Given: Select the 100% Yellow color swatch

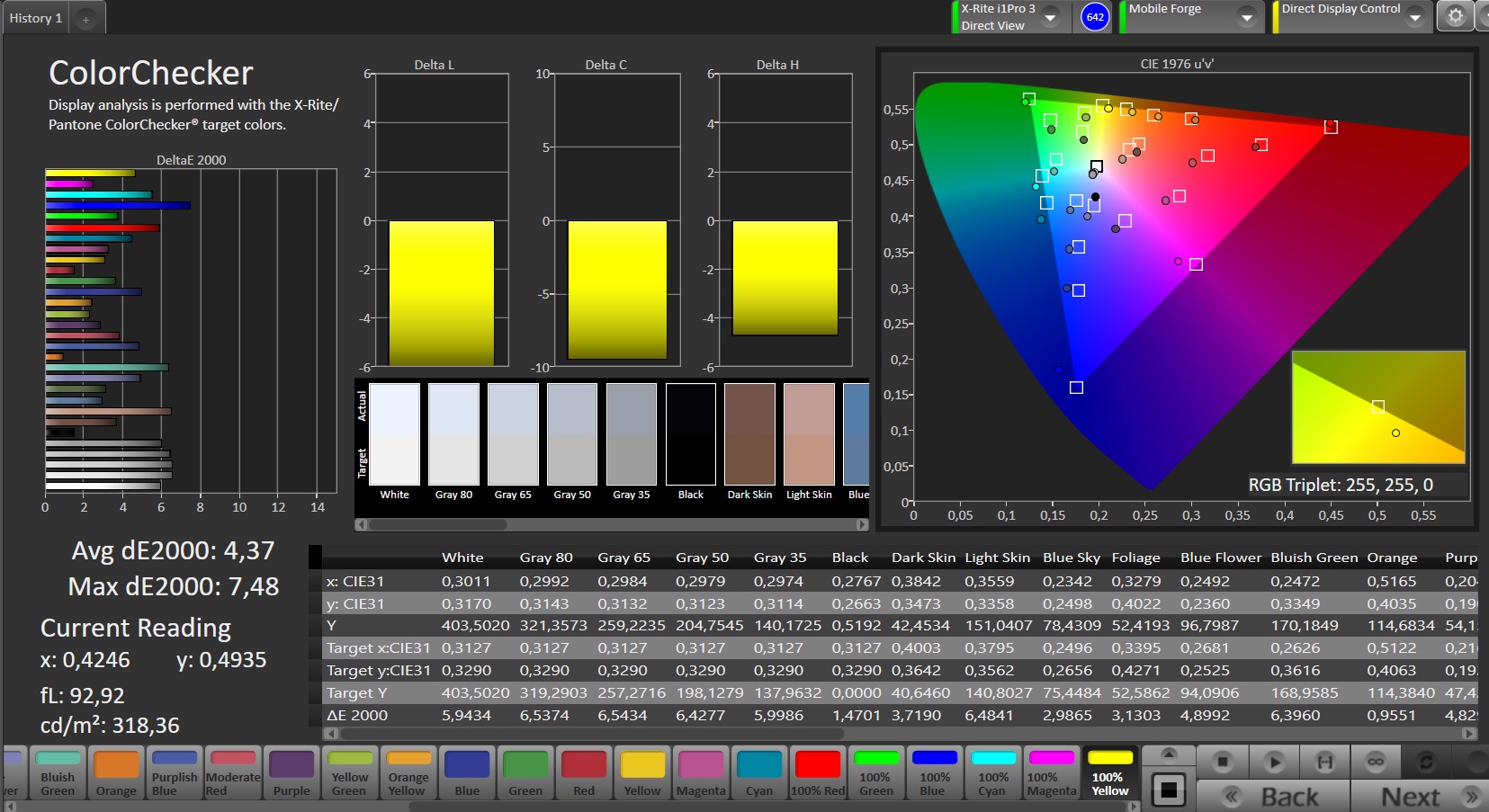Looking at the screenshot, I should pos(1110,772).
